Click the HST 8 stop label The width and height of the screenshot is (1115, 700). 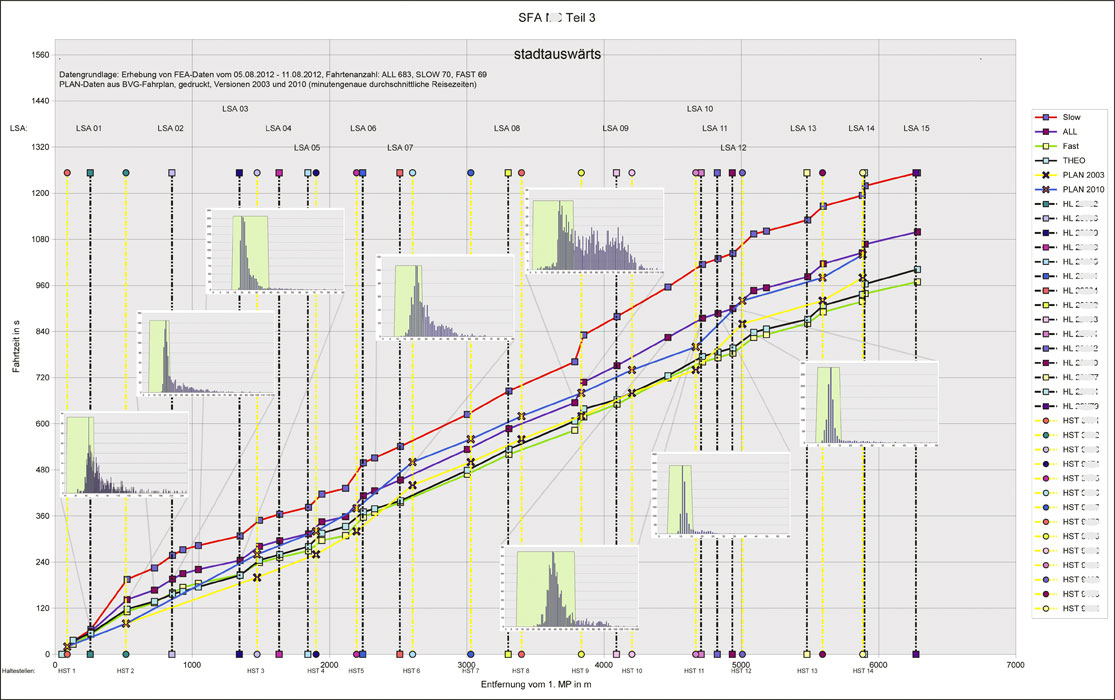pos(521,671)
